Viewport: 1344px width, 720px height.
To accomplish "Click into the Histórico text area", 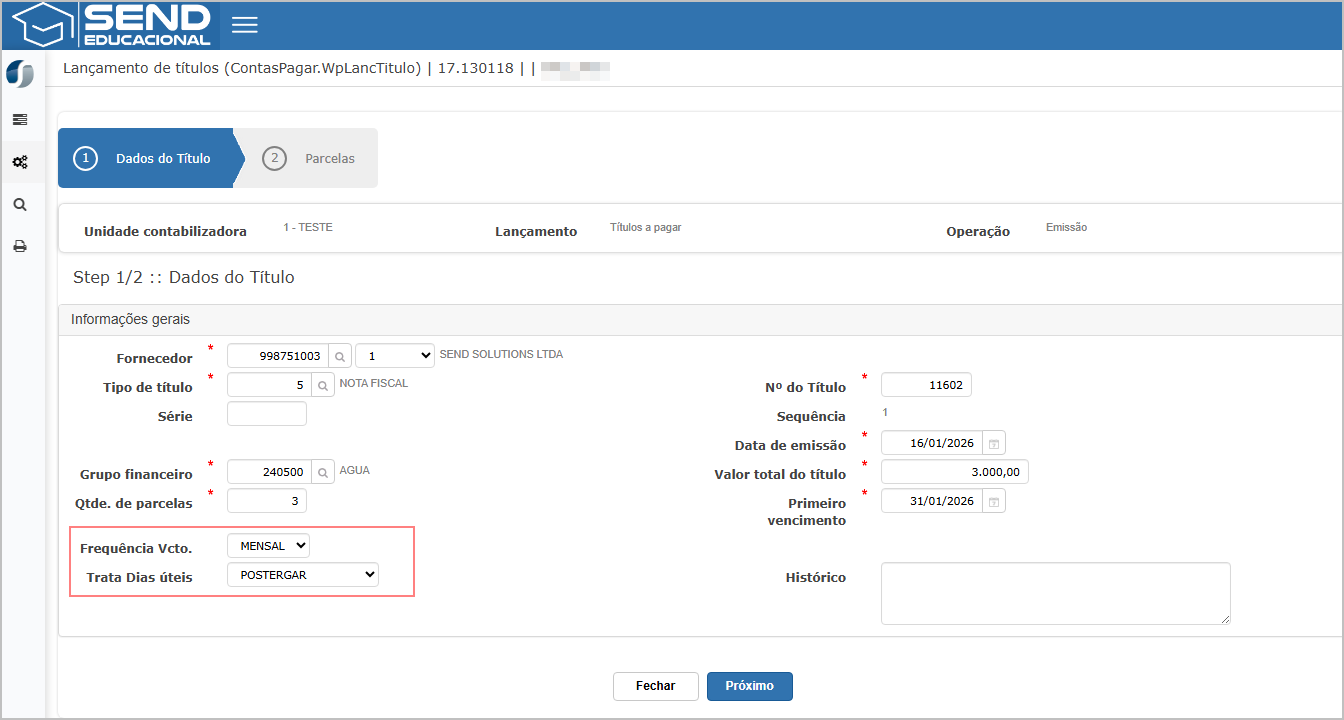I will (x=1055, y=593).
